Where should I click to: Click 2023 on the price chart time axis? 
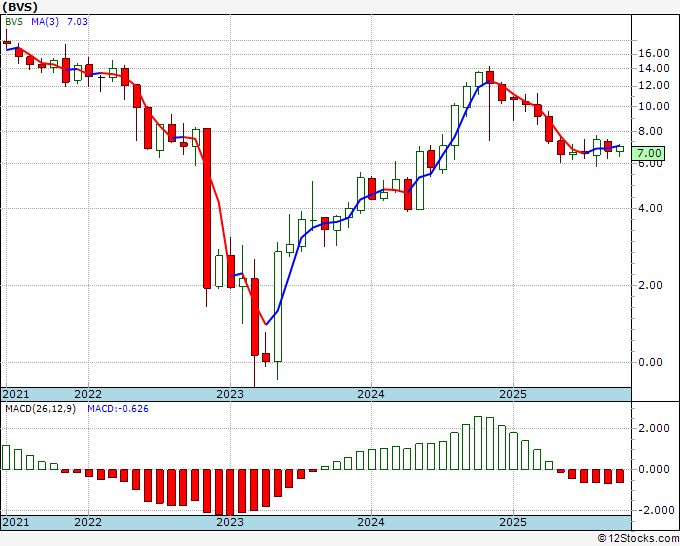click(230, 394)
